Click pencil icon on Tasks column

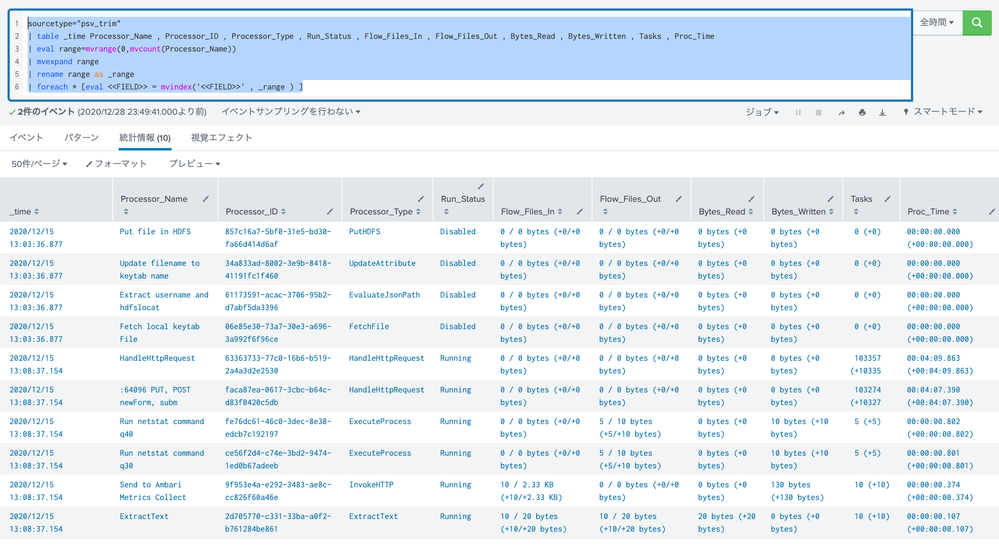pyautogui.click(x=887, y=199)
